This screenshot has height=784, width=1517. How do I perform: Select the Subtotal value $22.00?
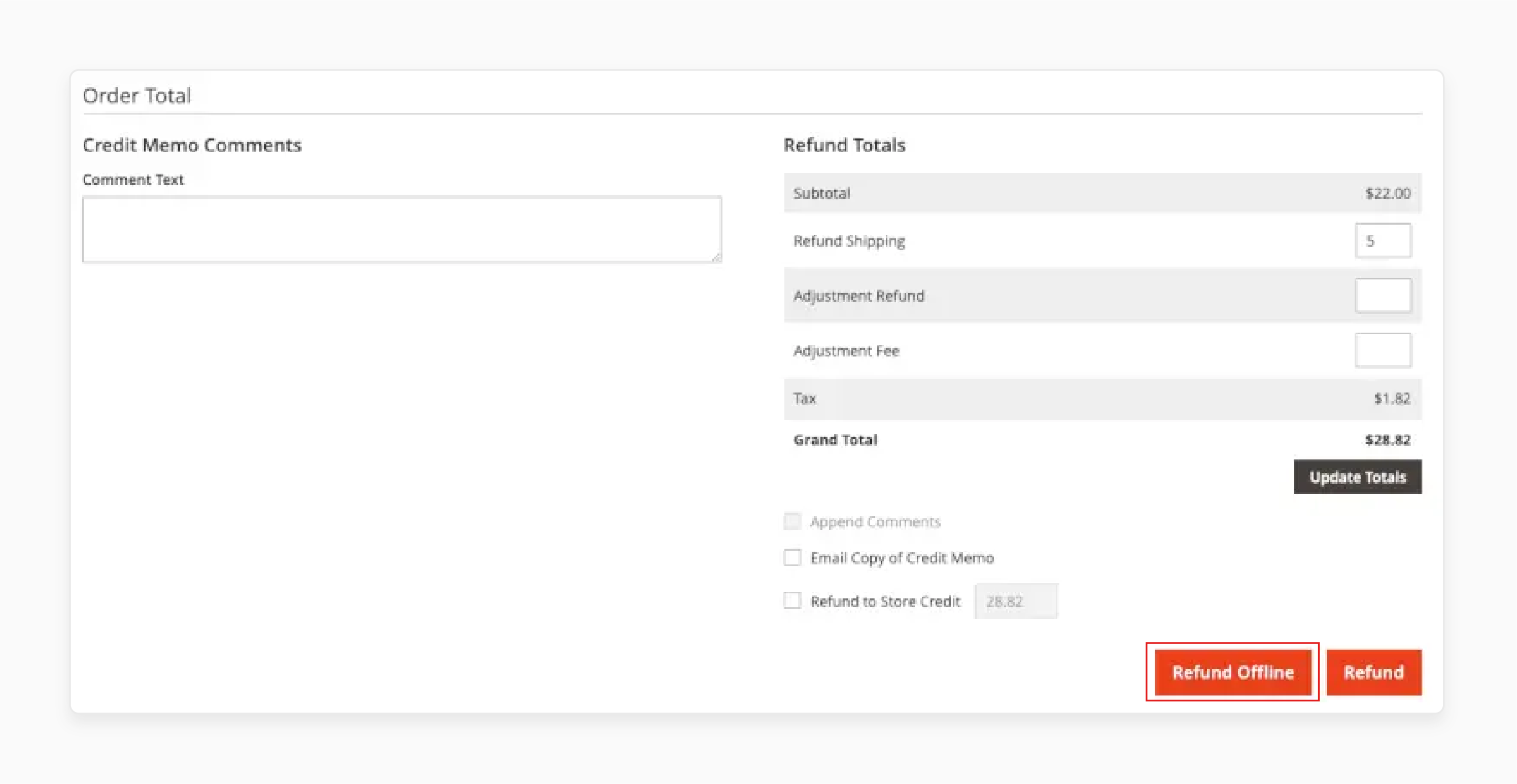tap(1388, 193)
